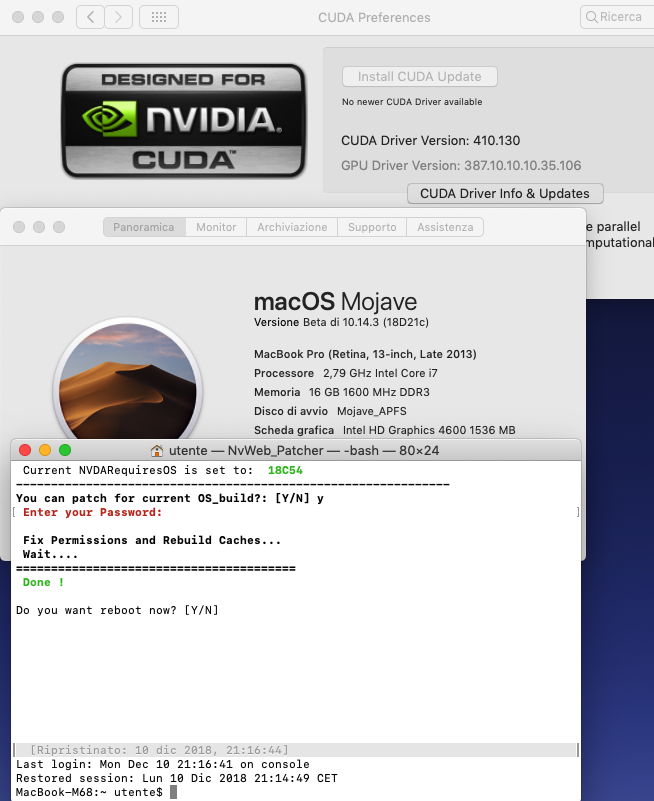Click 'Fix Permissions and Rebuild Caches...' line
The height and width of the screenshot is (801, 654).
(152, 540)
